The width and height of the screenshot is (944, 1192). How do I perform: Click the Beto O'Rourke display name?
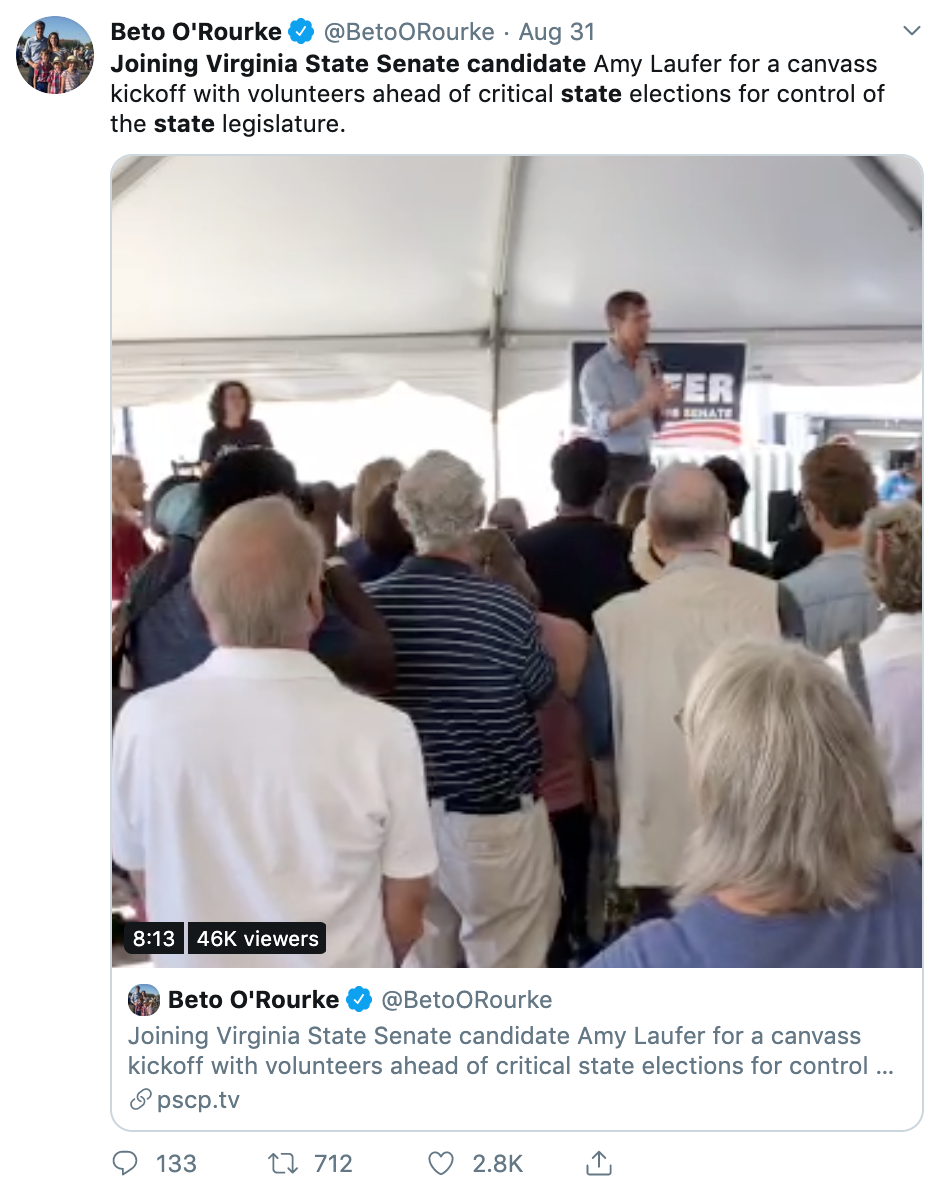(196, 32)
